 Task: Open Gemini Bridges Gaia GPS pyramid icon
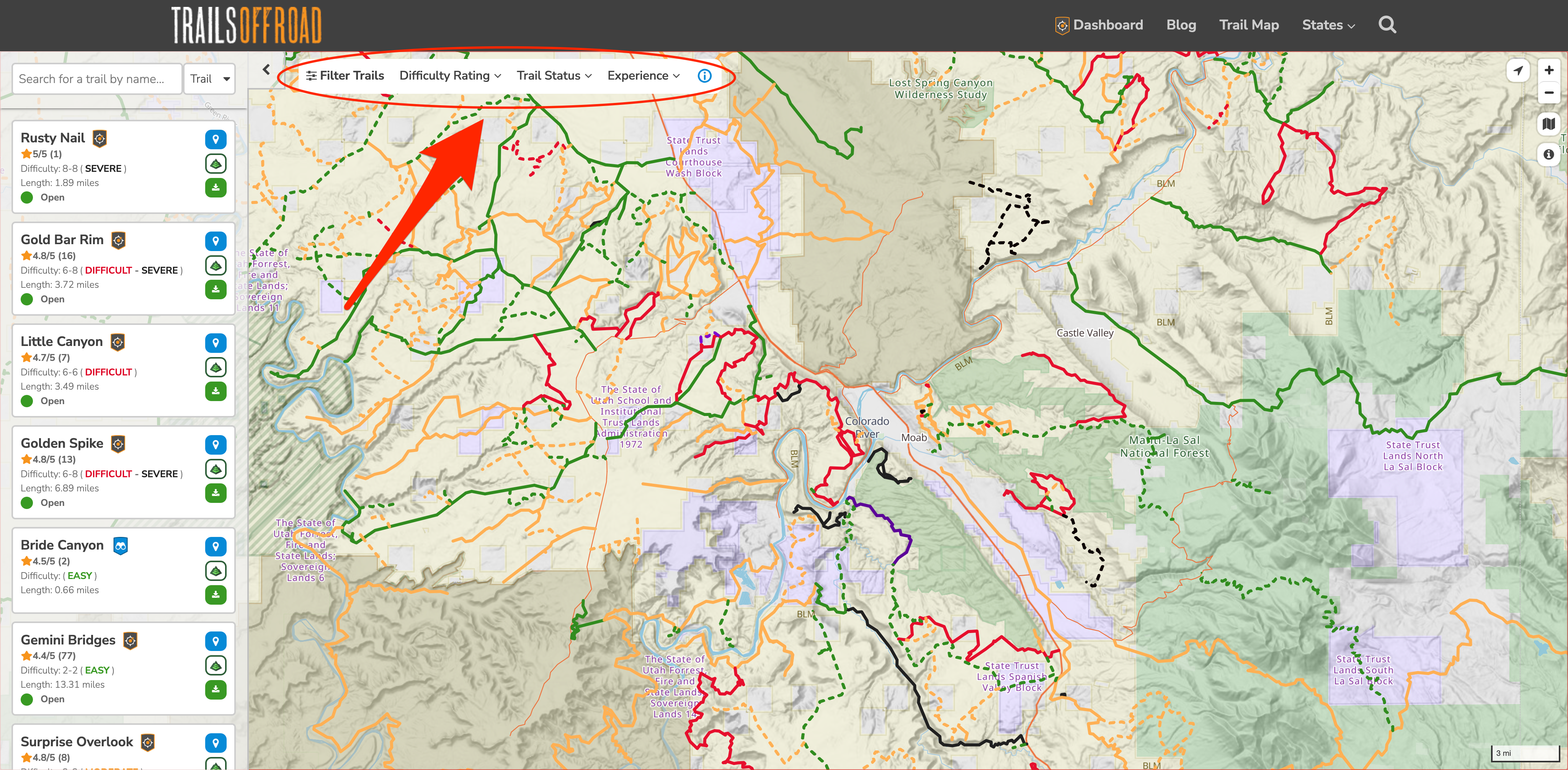point(216,665)
